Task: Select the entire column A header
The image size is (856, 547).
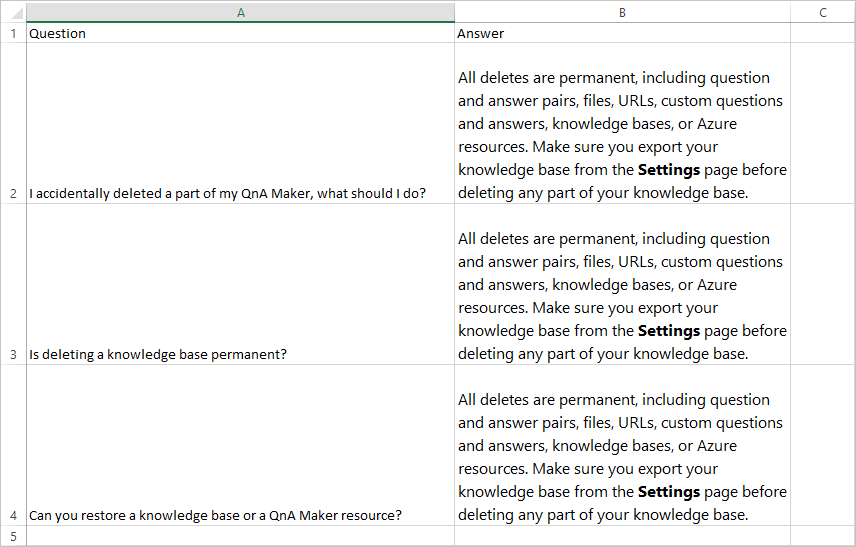Action: pyautogui.click(x=240, y=12)
